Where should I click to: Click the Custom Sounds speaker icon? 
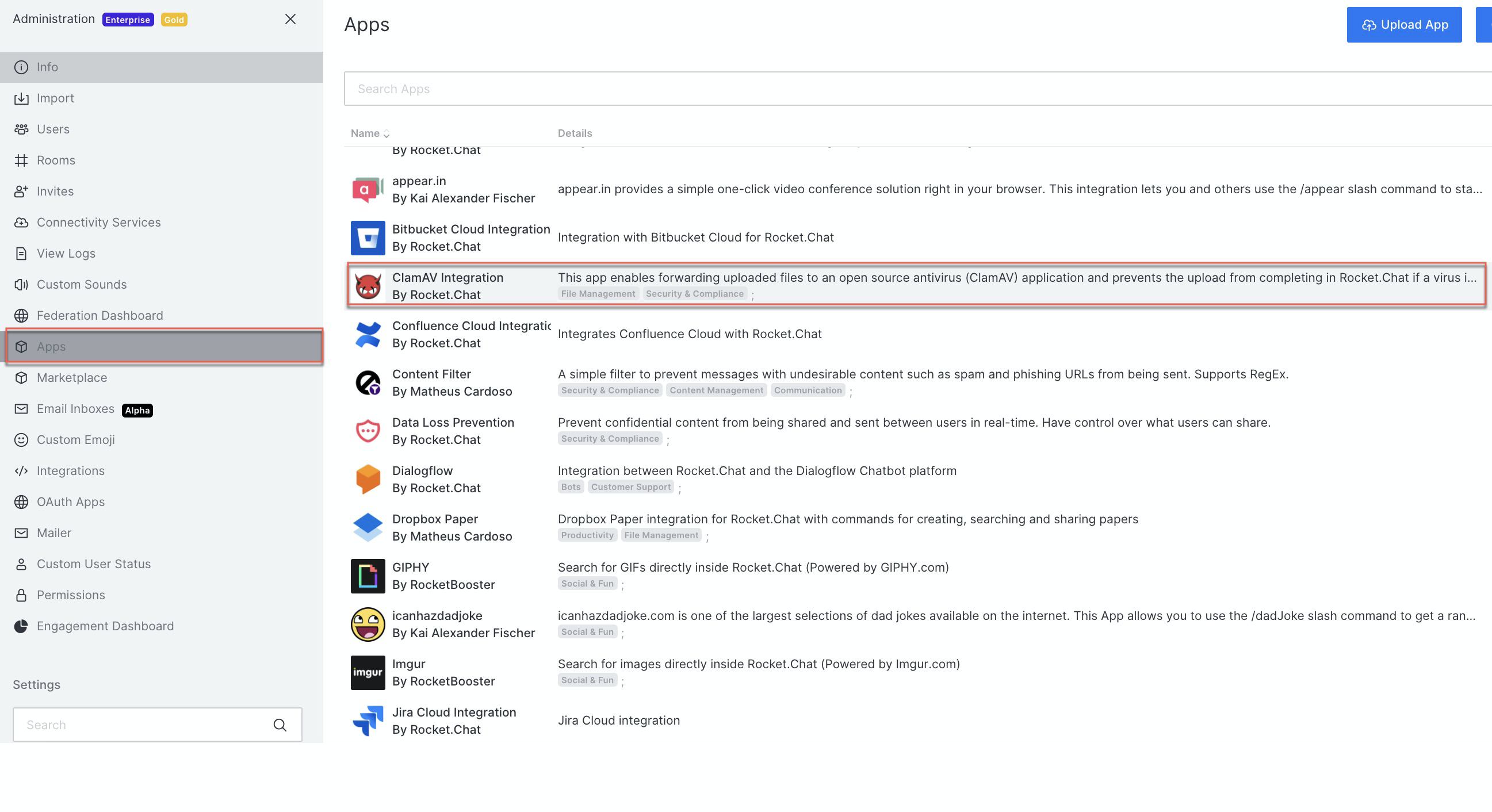point(21,285)
